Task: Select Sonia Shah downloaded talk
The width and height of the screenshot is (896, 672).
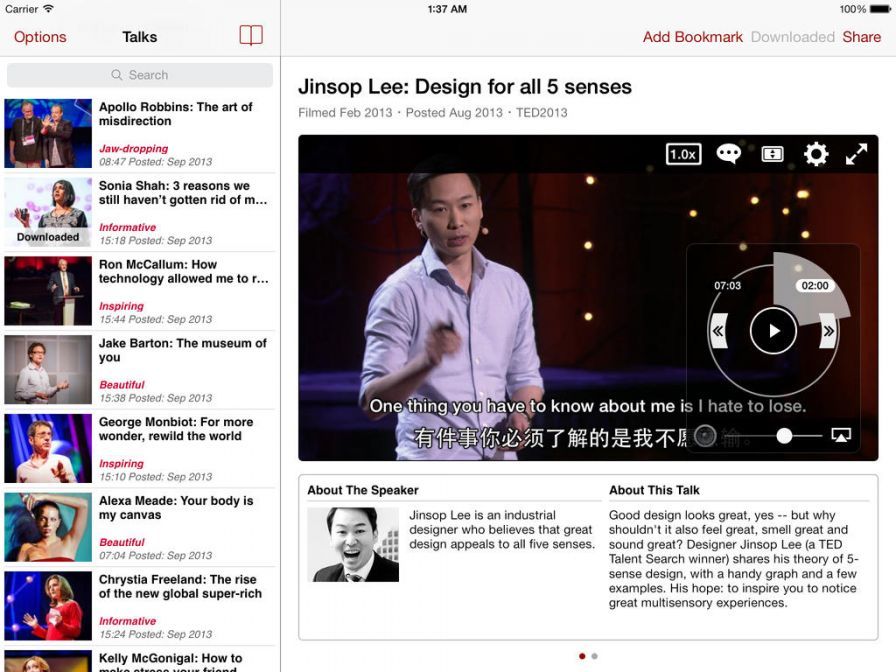Action: click(x=140, y=212)
